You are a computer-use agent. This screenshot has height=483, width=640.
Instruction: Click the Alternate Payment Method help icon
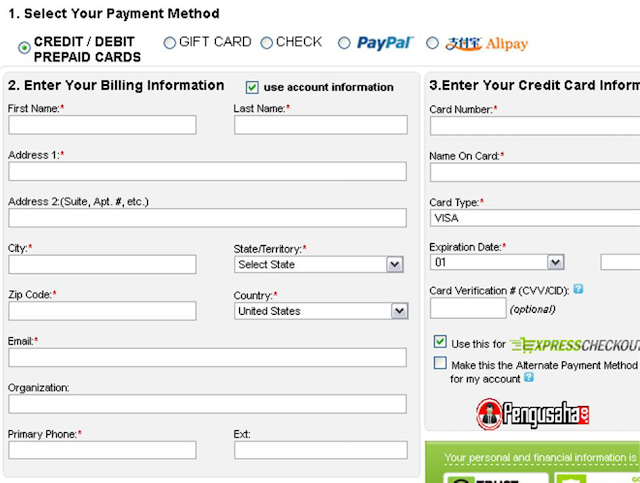529,378
